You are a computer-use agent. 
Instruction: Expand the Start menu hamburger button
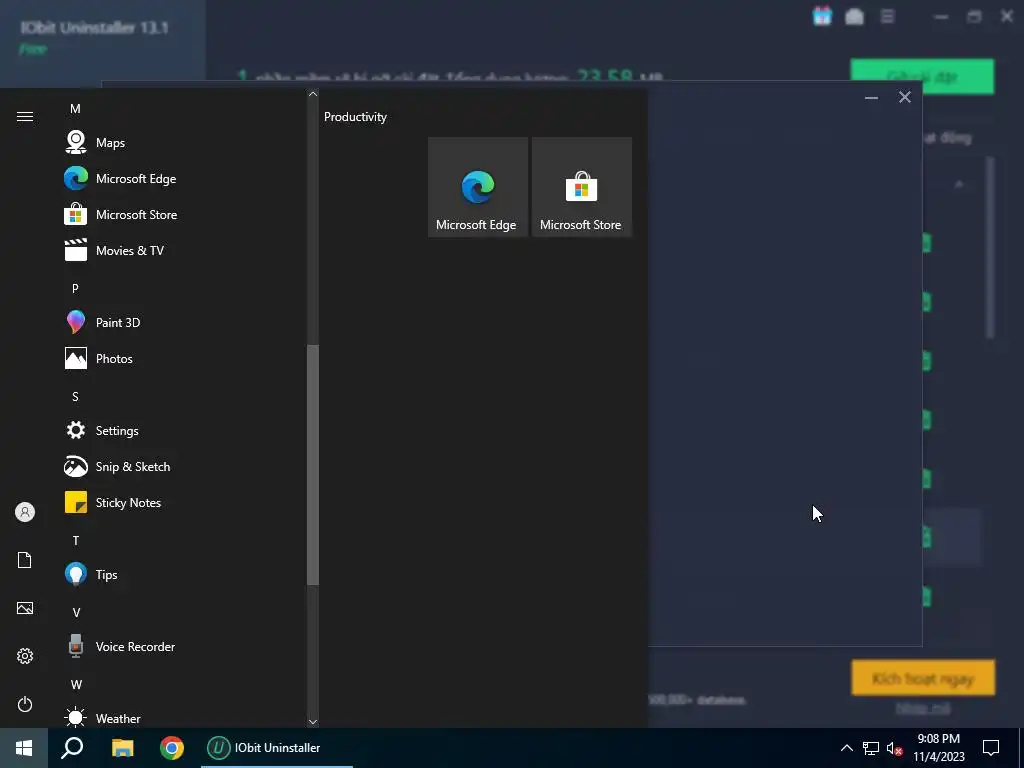[x=25, y=116]
